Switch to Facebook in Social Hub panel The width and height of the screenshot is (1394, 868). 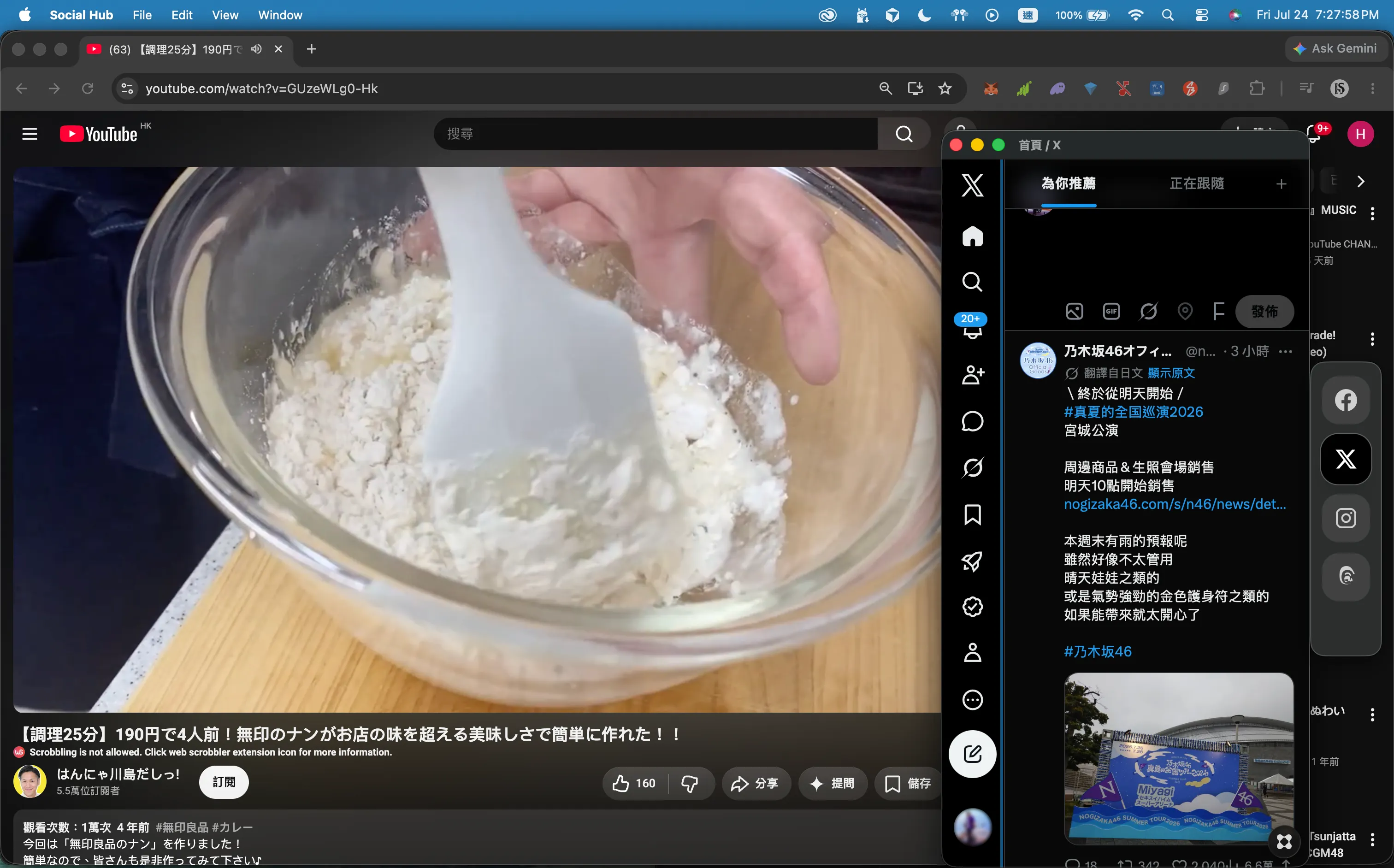pyautogui.click(x=1345, y=400)
